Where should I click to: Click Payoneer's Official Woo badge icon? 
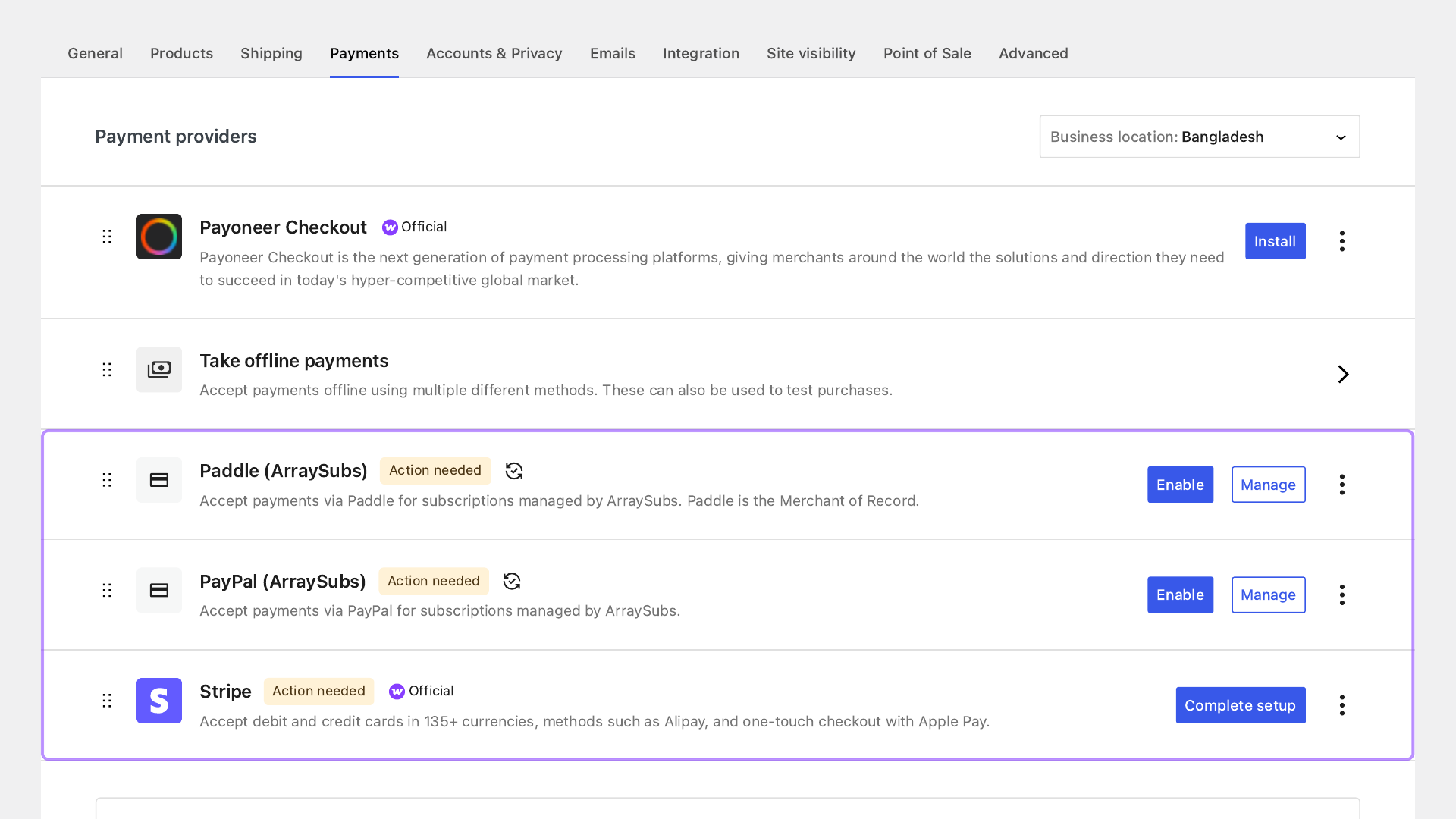[390, 227]
